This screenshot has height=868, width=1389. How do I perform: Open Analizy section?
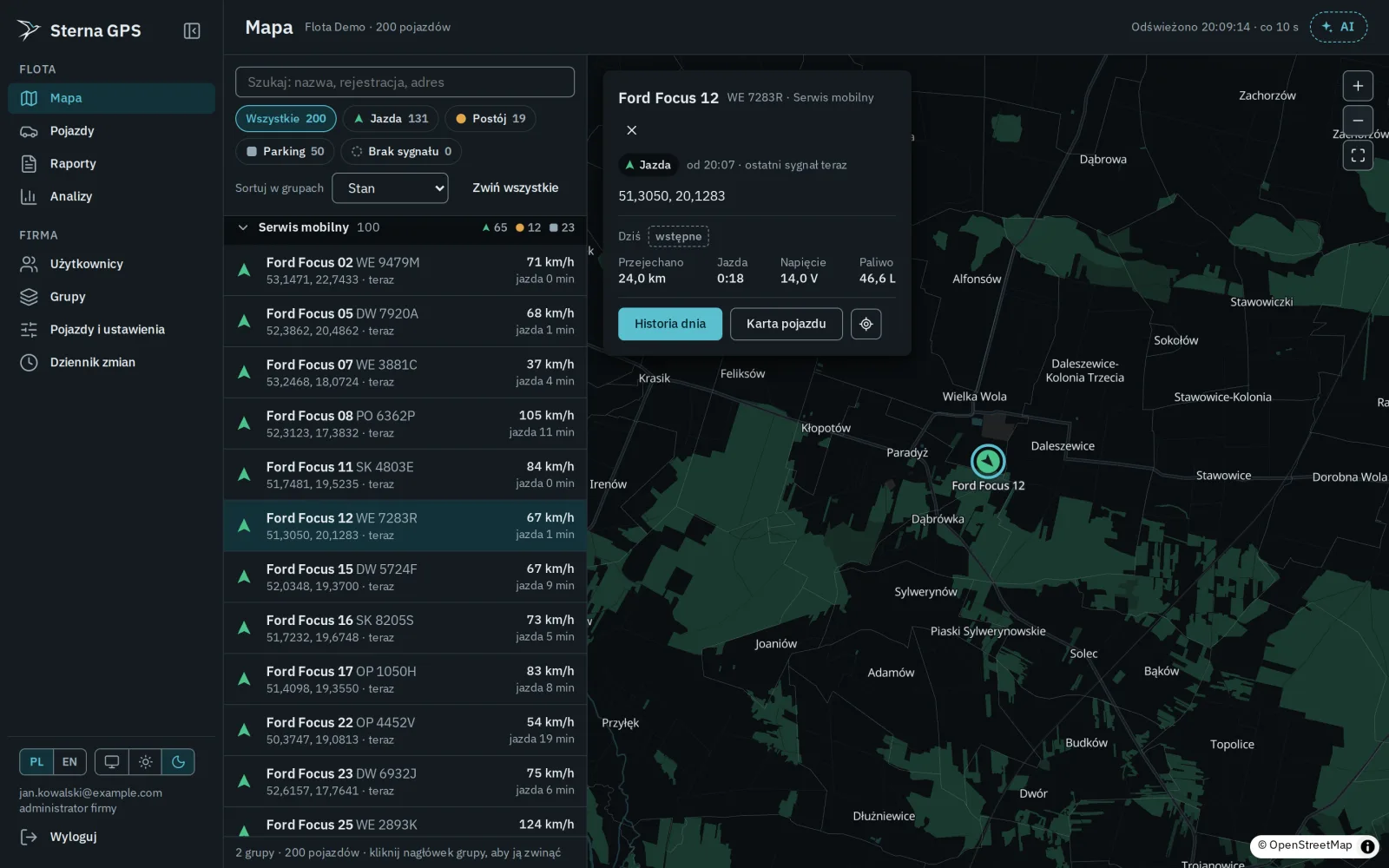(x=111, y=197)
